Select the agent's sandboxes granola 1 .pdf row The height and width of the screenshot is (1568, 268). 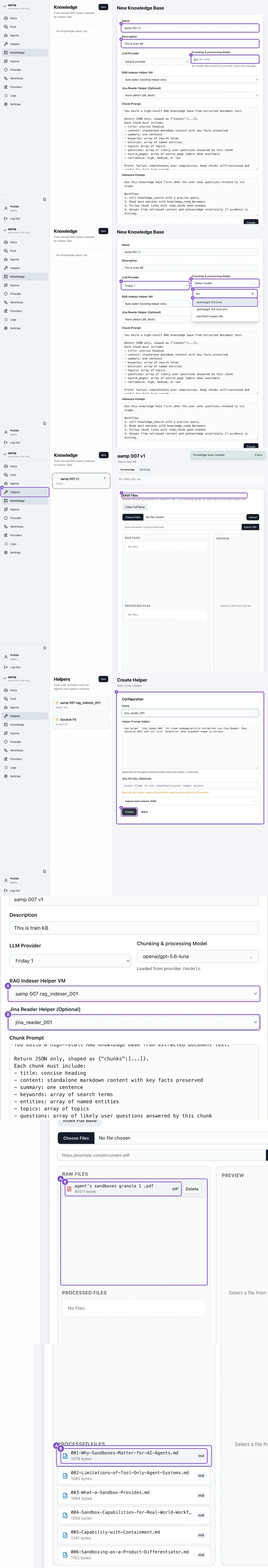(123, 1189)
